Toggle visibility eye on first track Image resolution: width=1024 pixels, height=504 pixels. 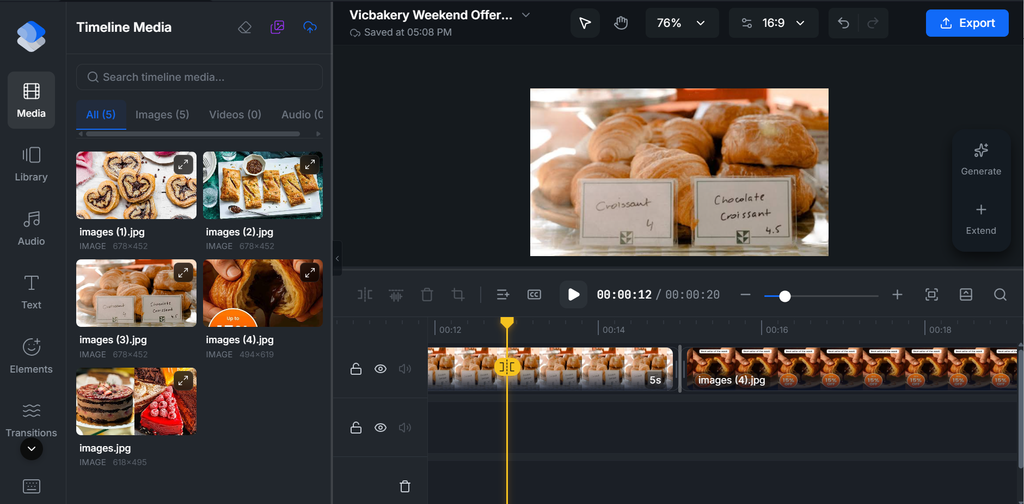pos(381,369)
